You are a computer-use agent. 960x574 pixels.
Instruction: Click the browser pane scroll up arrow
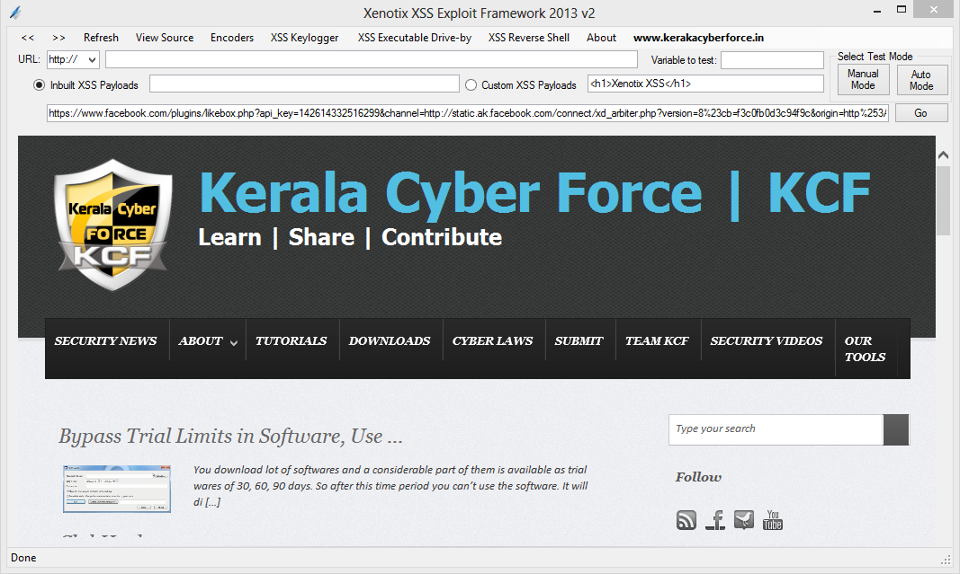943,155
